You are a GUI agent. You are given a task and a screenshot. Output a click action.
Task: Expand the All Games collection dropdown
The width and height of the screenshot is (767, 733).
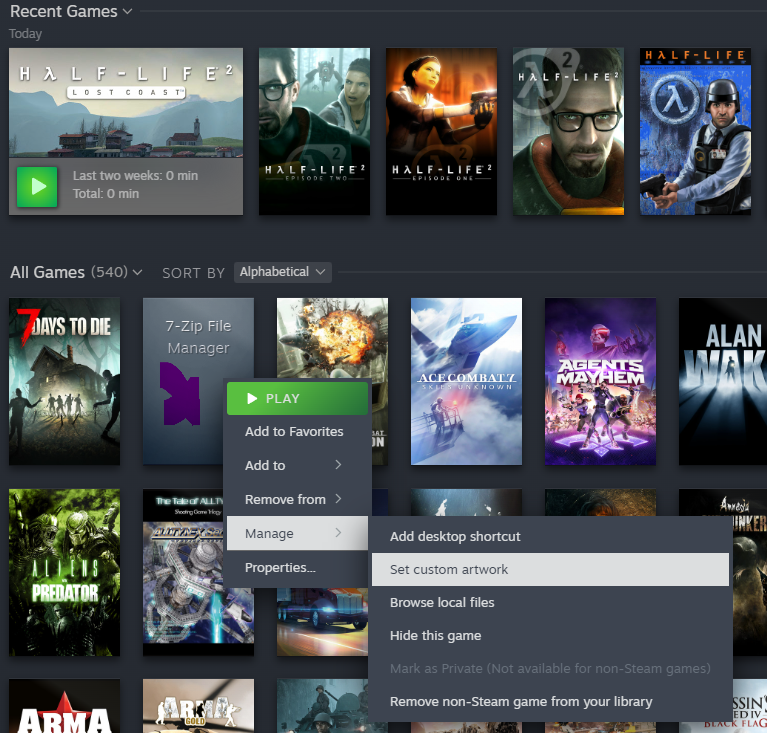click(x=137, y=272)
